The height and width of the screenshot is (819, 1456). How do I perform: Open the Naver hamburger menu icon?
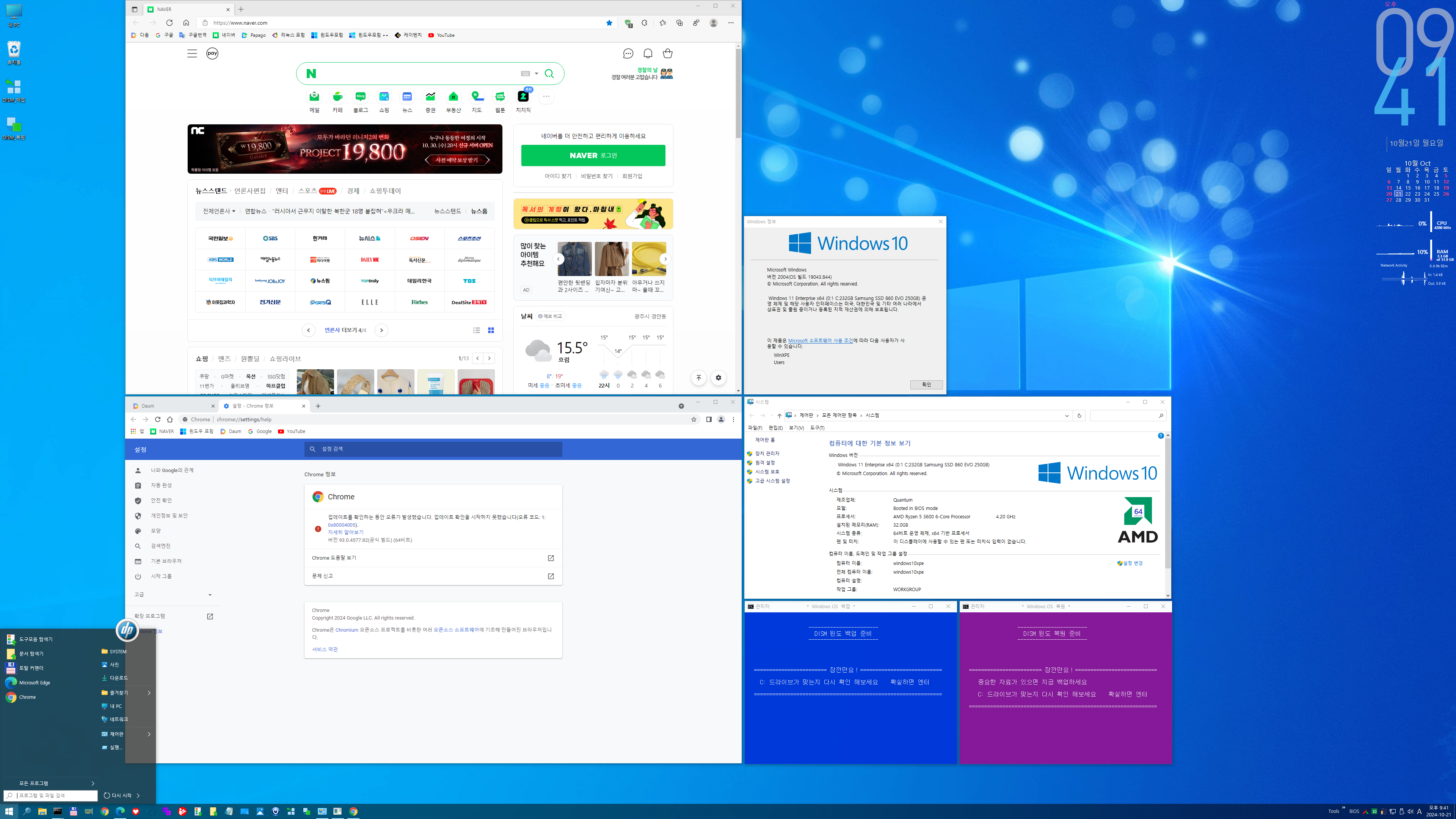coord(192,54)
